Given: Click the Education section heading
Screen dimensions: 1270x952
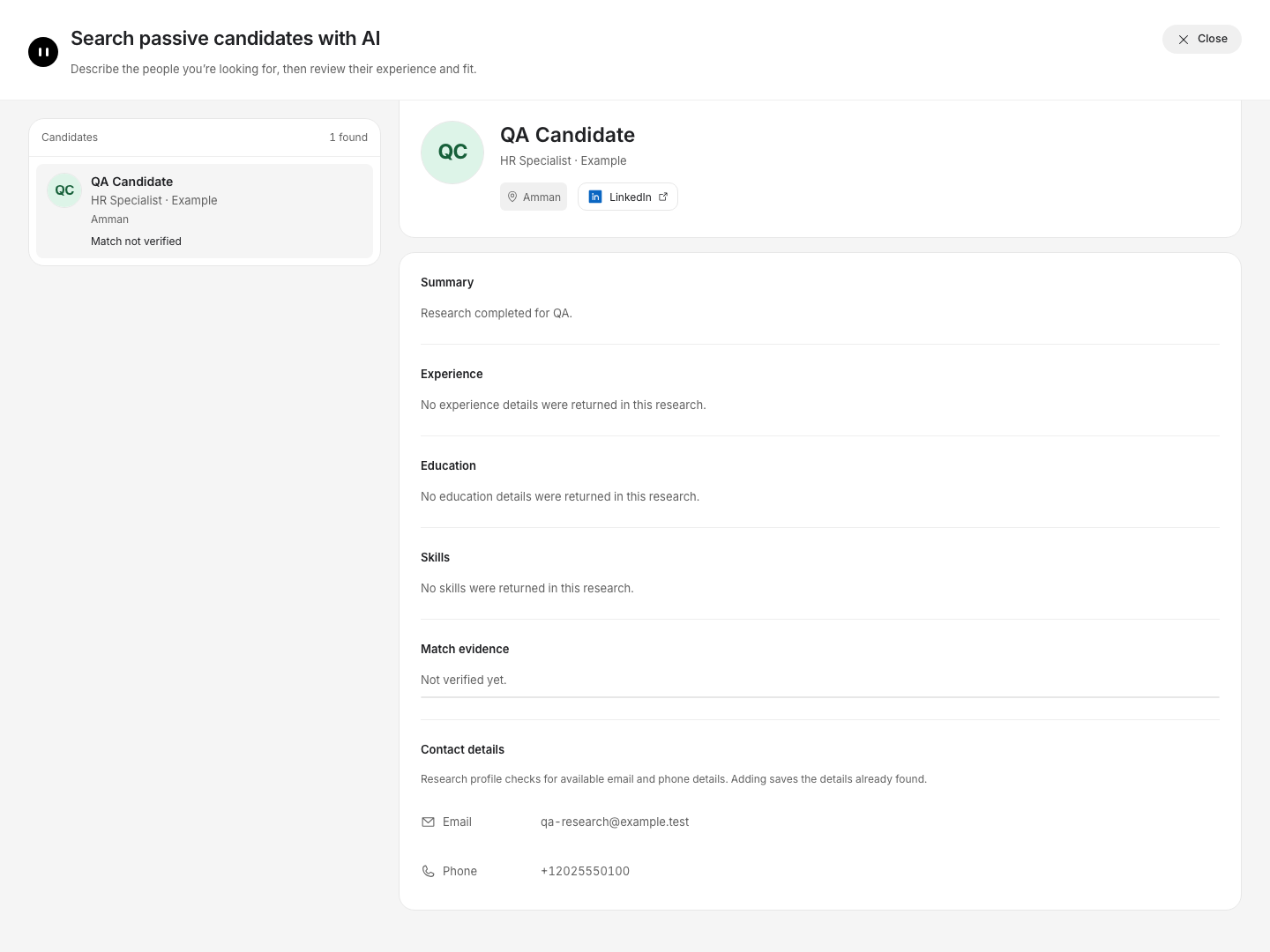Looking at the screenshot, I should point(448,465).
